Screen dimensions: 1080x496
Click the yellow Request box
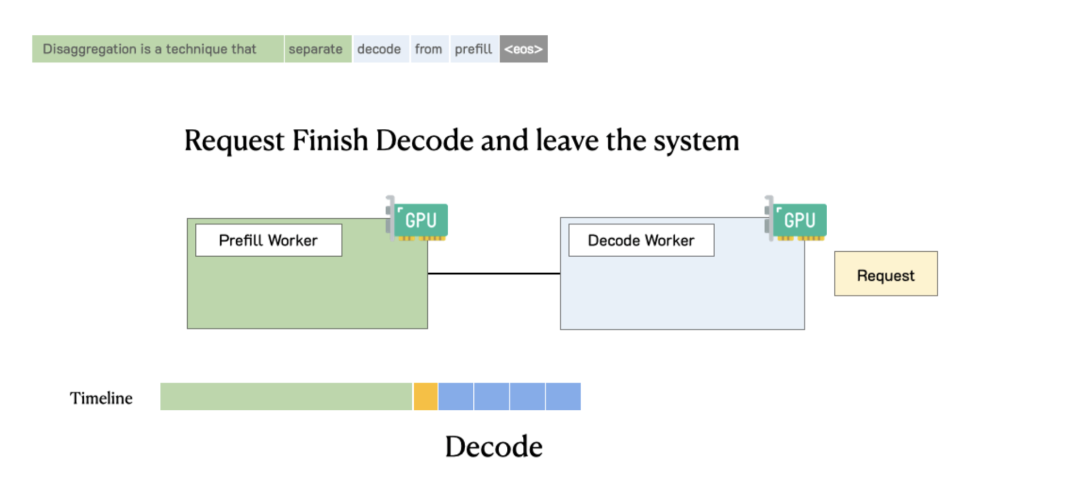coord(886,274)
